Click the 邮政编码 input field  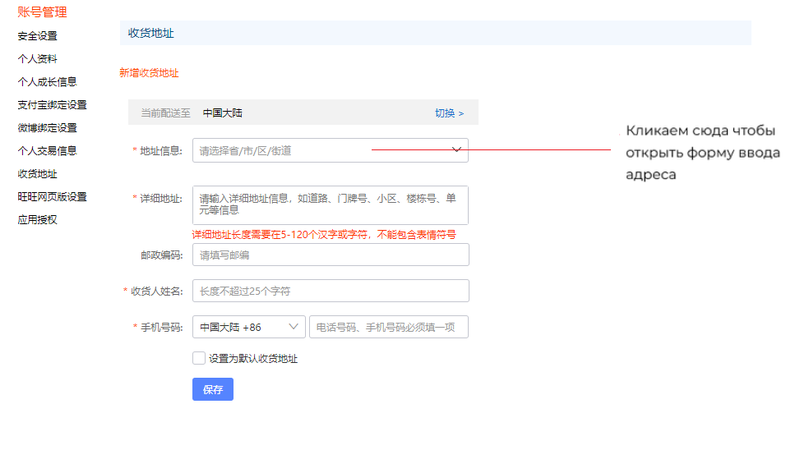tap(330, 255)
